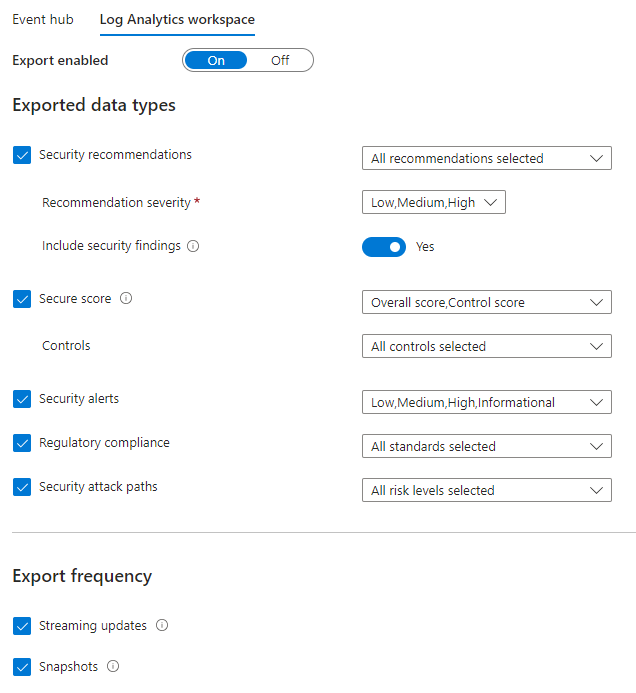
Task: Open the Overall score,Control score dropdown
Action: point(487,302)
